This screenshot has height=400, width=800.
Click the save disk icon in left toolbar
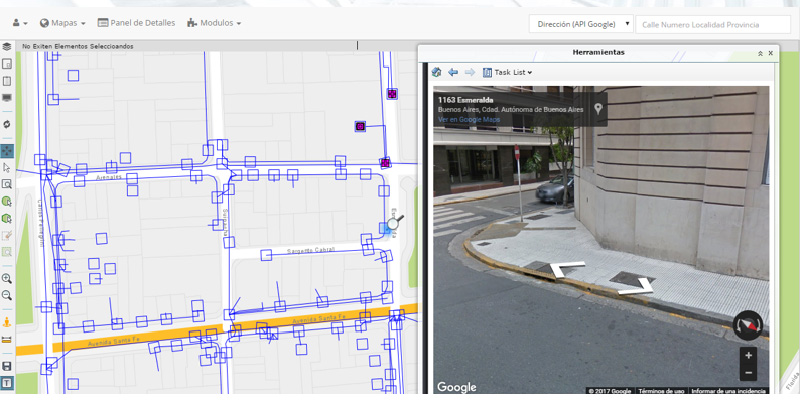[x=7, y=367]
